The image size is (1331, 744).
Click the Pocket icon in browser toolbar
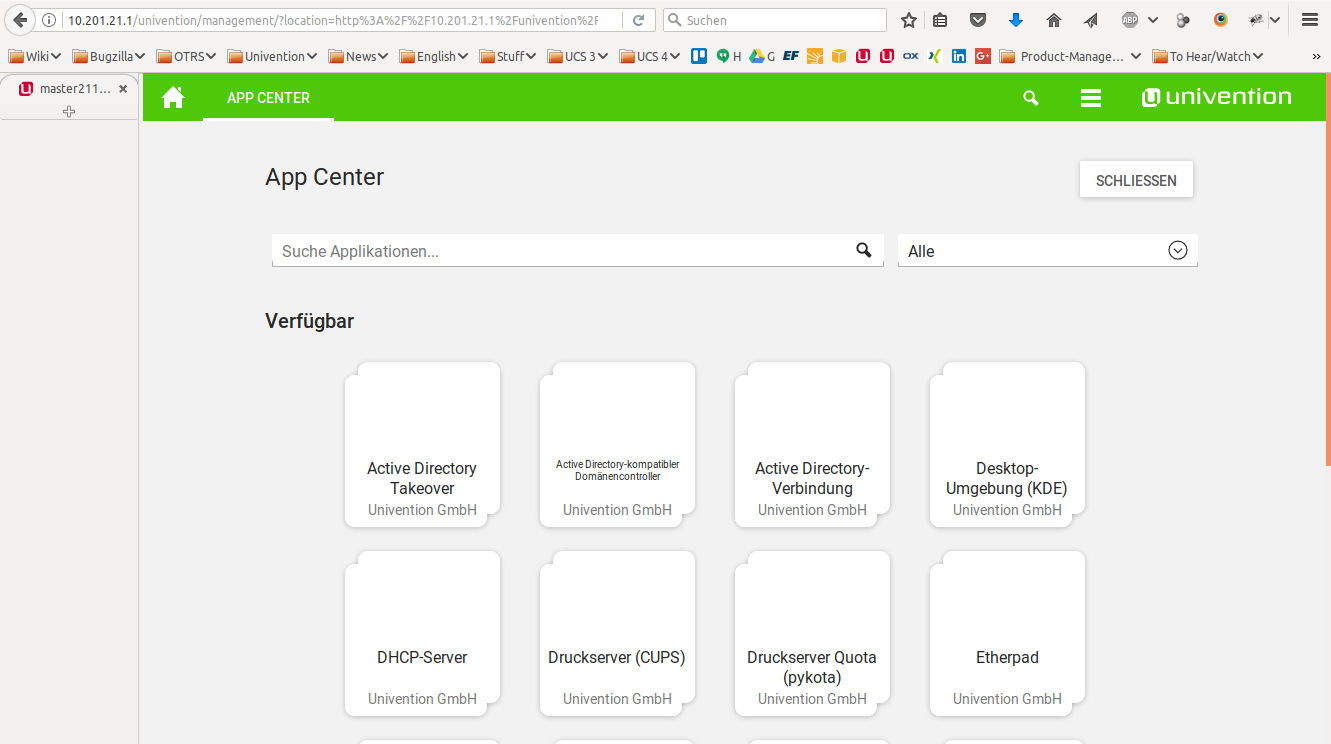tap(978, 20)
